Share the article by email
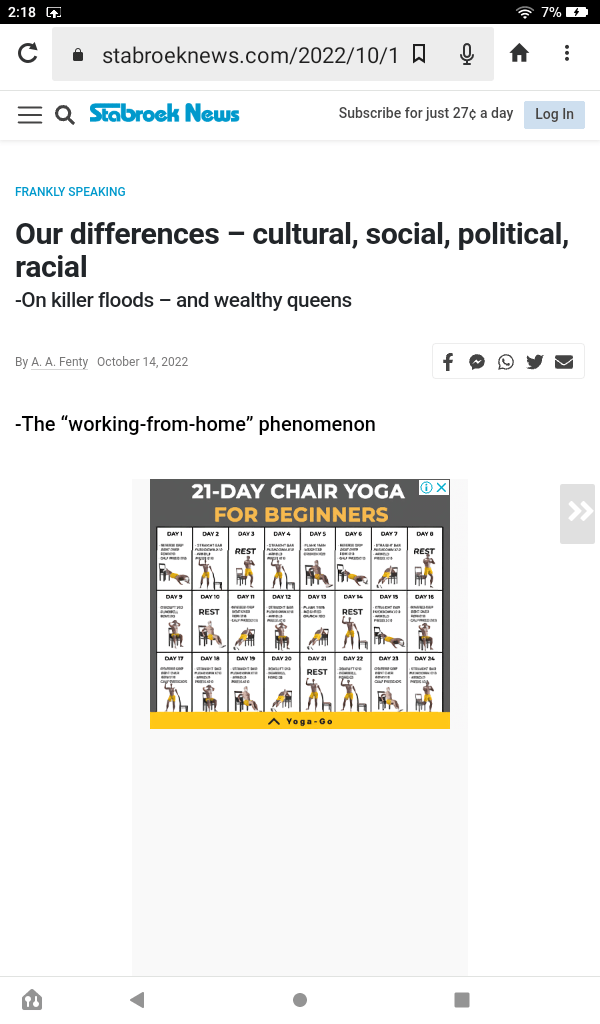The width and height of the screenshot is (600, 1024). click(564, 362)
